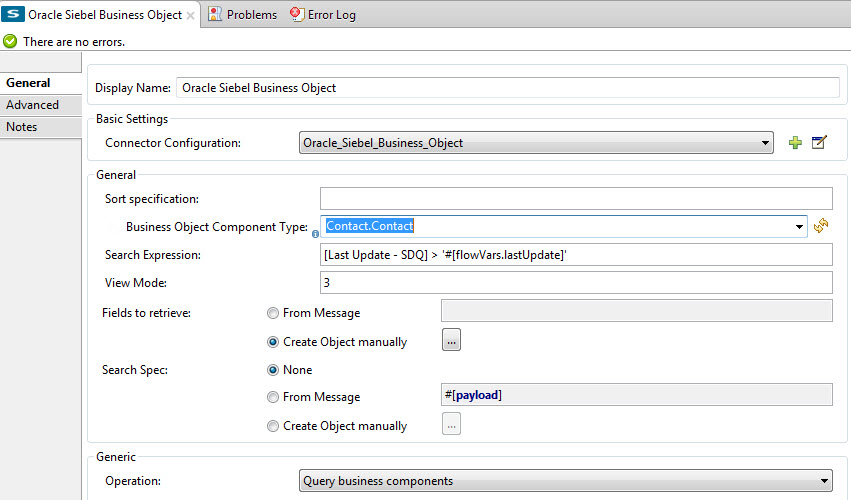The height and width of the screenshot is (500, 851).
Task: Click refresh icon beside Business Object Component Type
Action: 821,227
